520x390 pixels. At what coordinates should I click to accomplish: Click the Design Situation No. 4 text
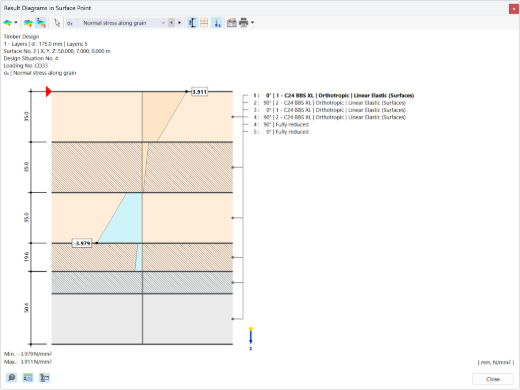(31, 58)
